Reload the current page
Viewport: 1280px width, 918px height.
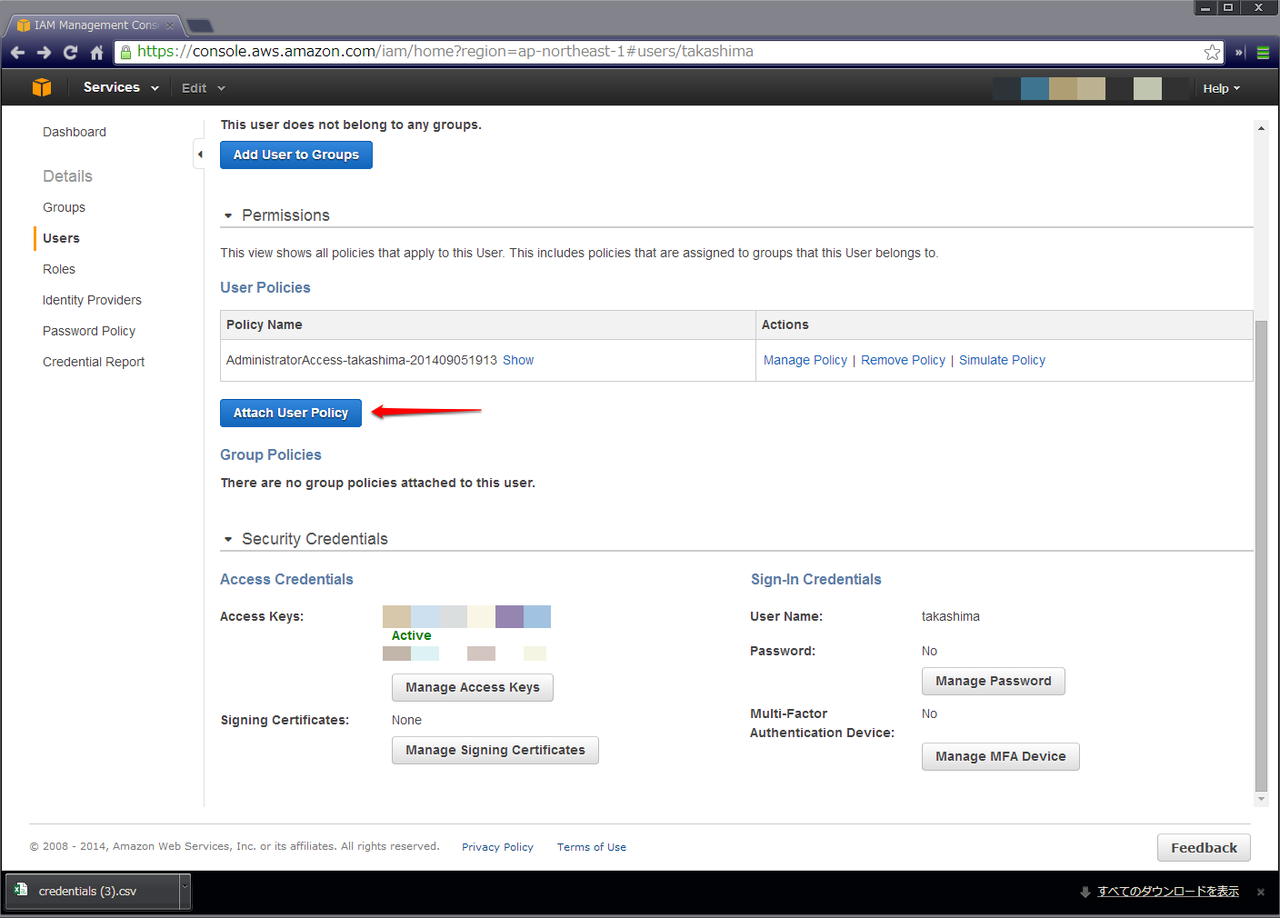70,52
